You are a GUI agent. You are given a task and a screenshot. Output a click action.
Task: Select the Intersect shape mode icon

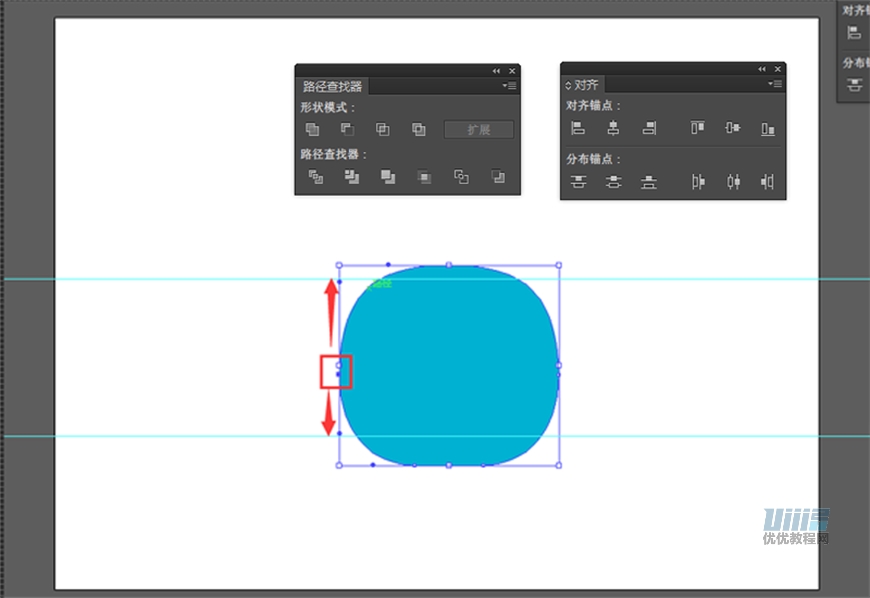point(383,130)
